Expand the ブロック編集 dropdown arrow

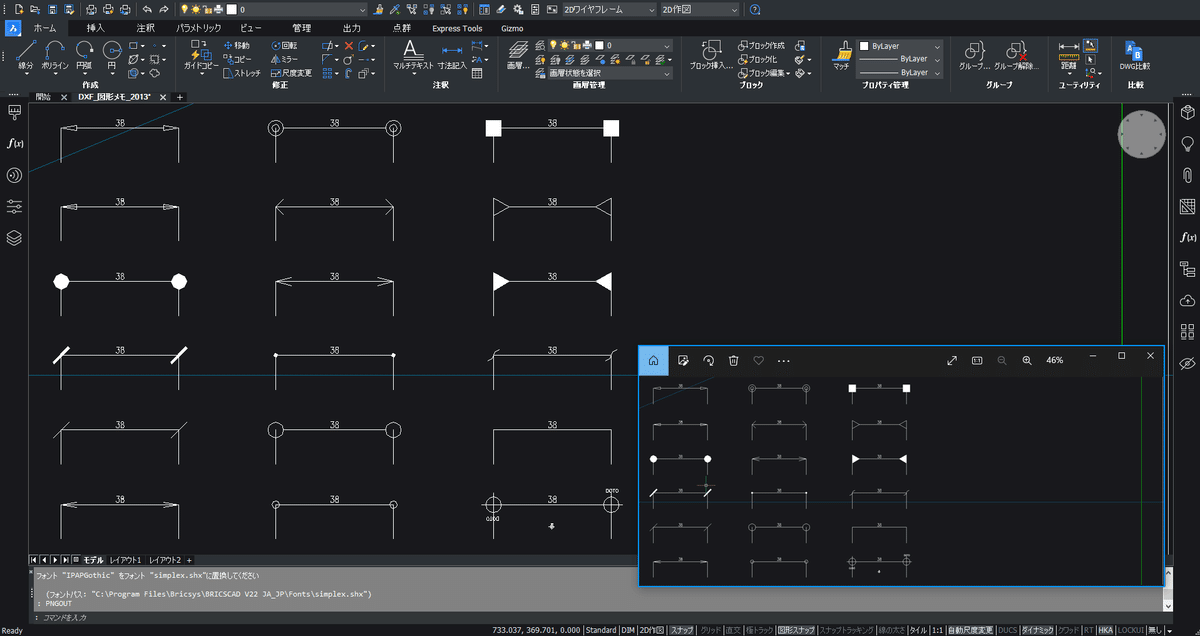(x=788, y=73)
